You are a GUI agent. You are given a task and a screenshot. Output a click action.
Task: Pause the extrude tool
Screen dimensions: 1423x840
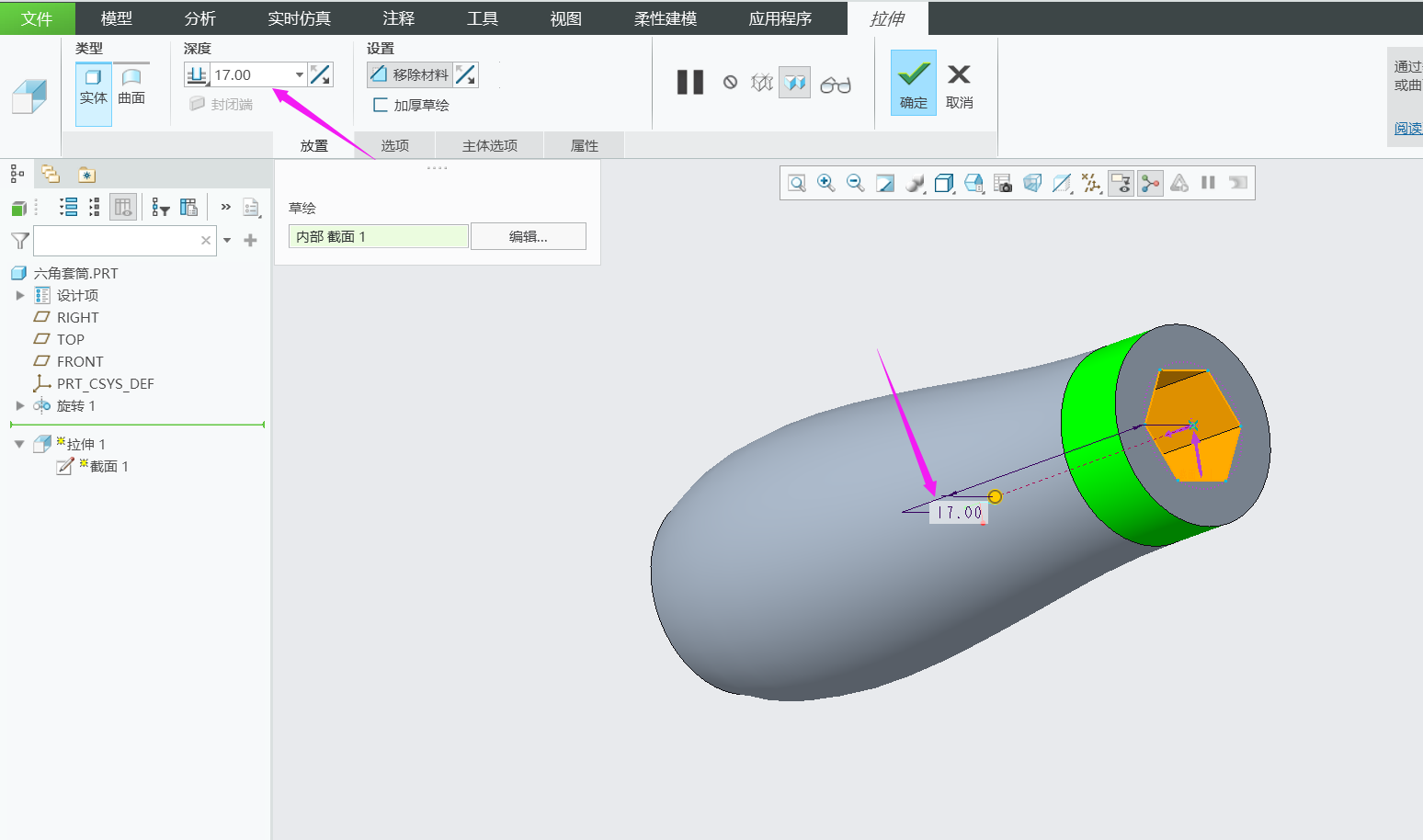[x=690, y=83]
